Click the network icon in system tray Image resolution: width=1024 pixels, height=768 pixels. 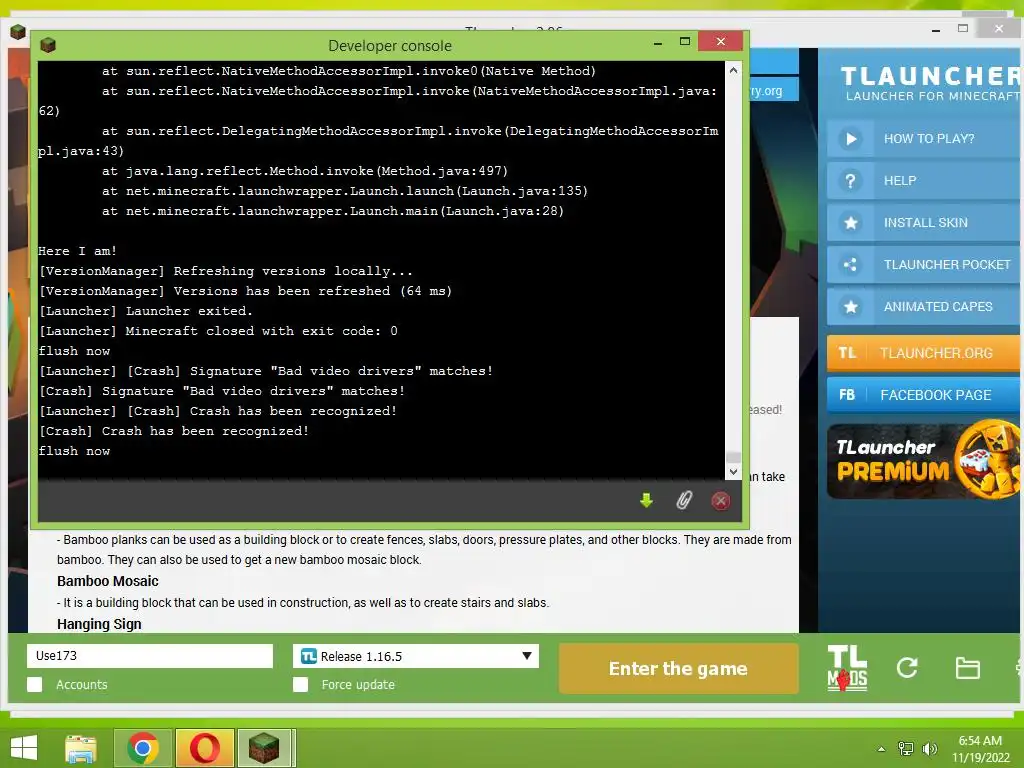coord(906,749)
